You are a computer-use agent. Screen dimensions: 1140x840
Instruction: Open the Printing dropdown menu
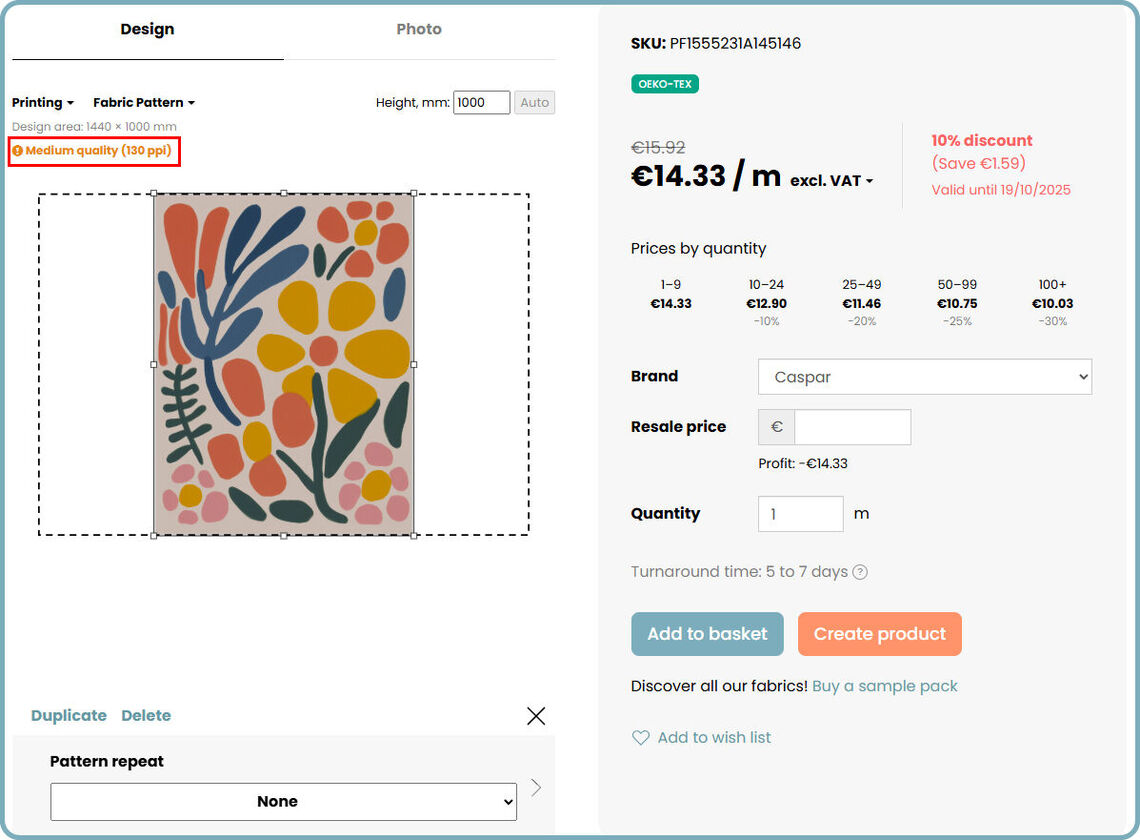pyautogui.click(x=43, y=103)
